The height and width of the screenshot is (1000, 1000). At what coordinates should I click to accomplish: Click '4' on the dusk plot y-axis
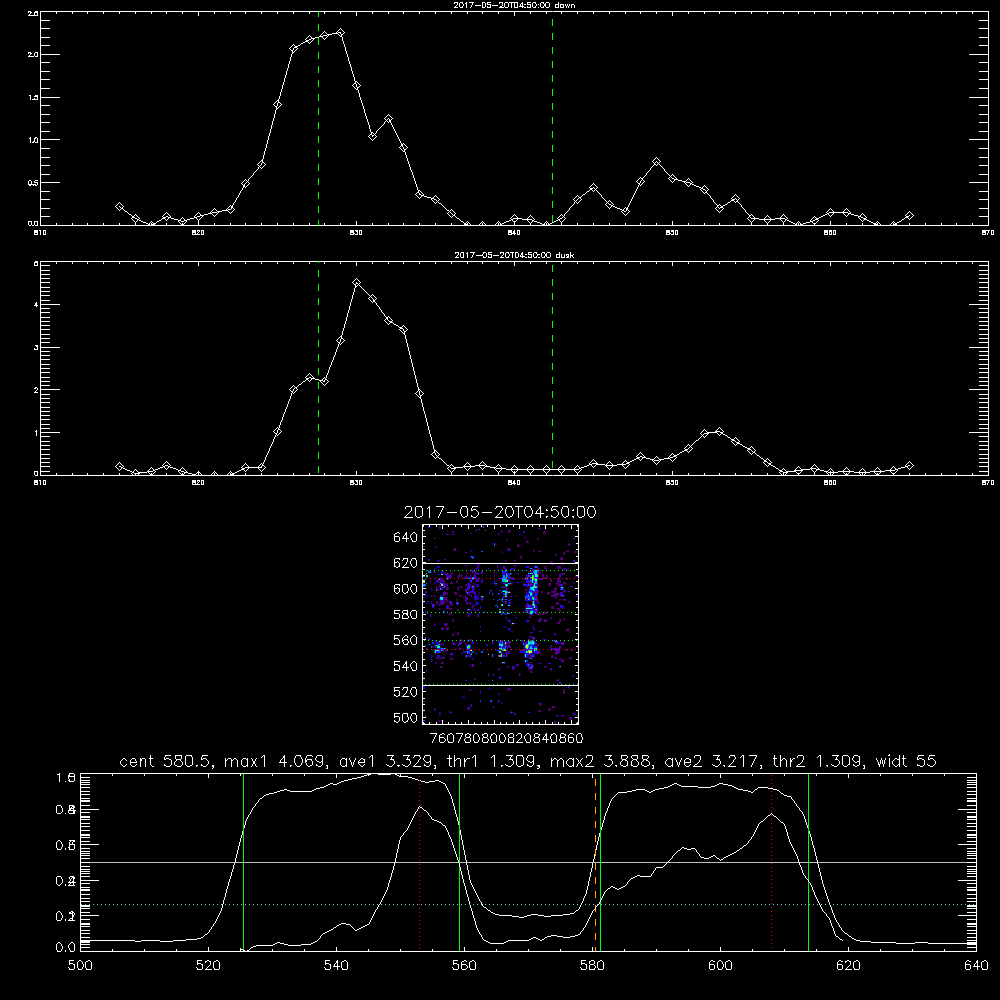[x=36, y=305]
